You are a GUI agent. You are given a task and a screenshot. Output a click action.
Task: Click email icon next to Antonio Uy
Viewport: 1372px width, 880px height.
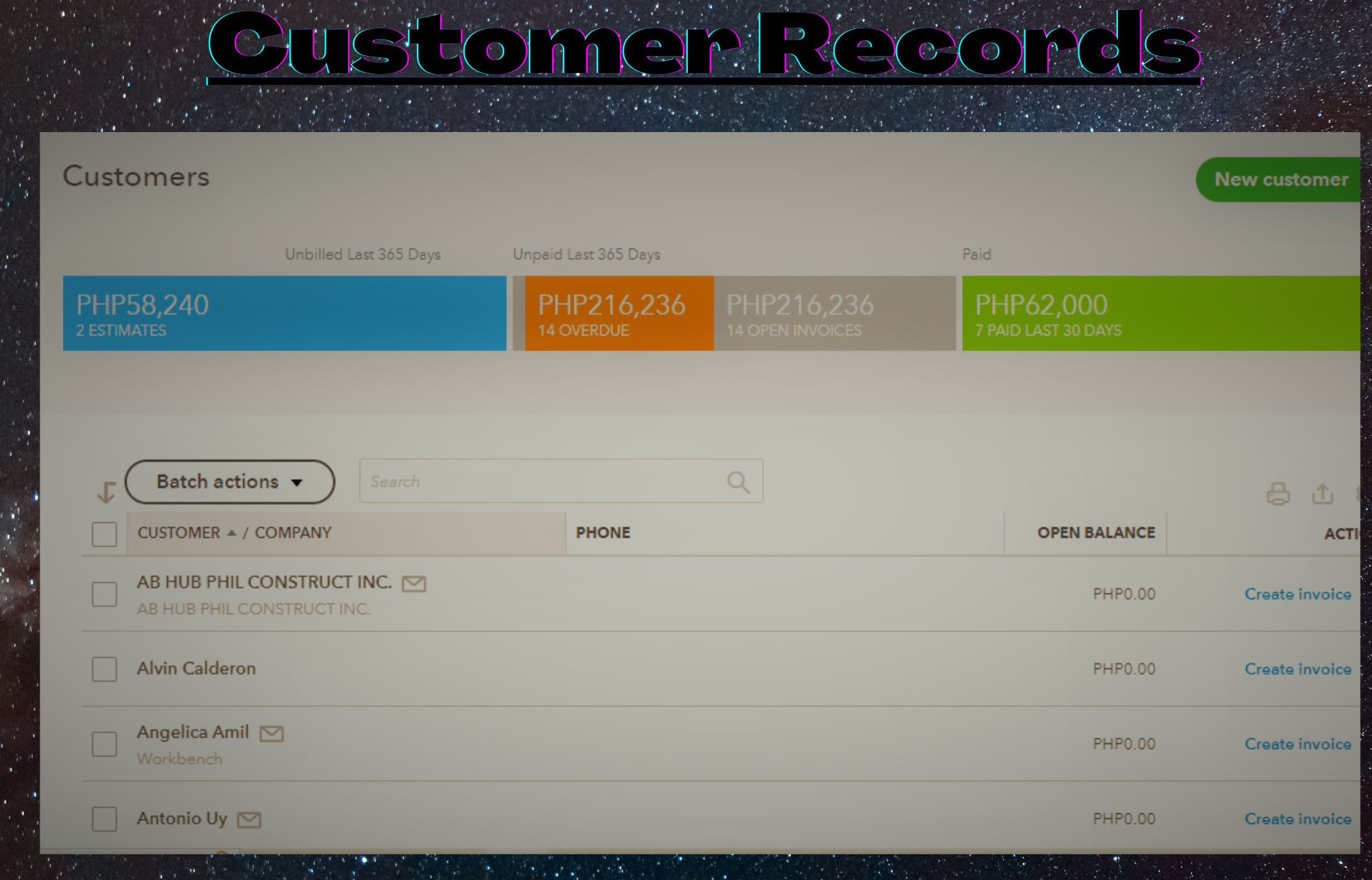[249, 820]
